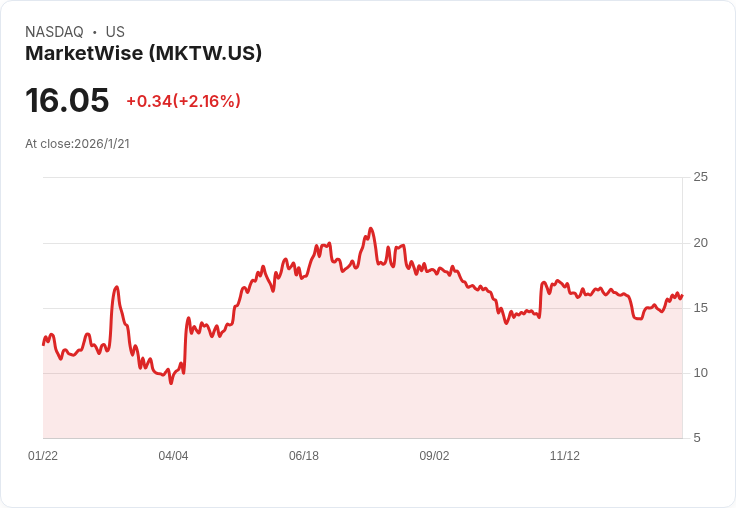
Task: Click the rightmost end of the price line
Action: [682, 296]
